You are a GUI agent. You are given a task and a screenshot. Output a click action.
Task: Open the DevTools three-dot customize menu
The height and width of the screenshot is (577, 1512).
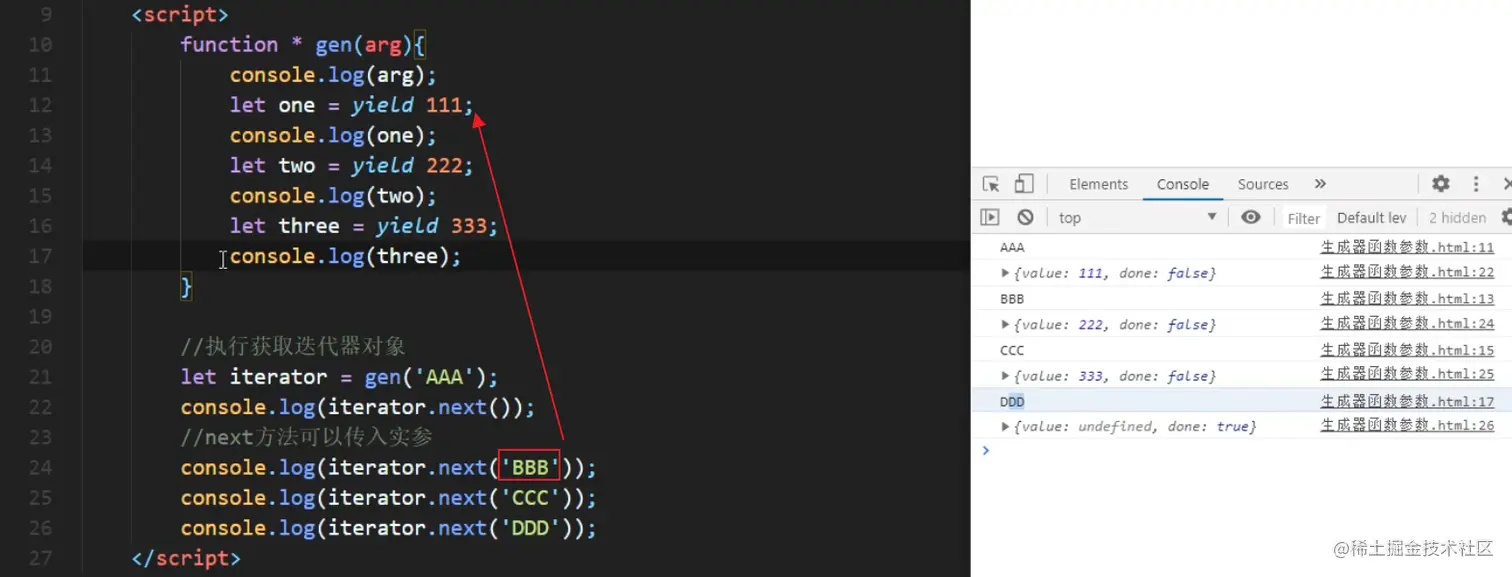point(1476,184)
